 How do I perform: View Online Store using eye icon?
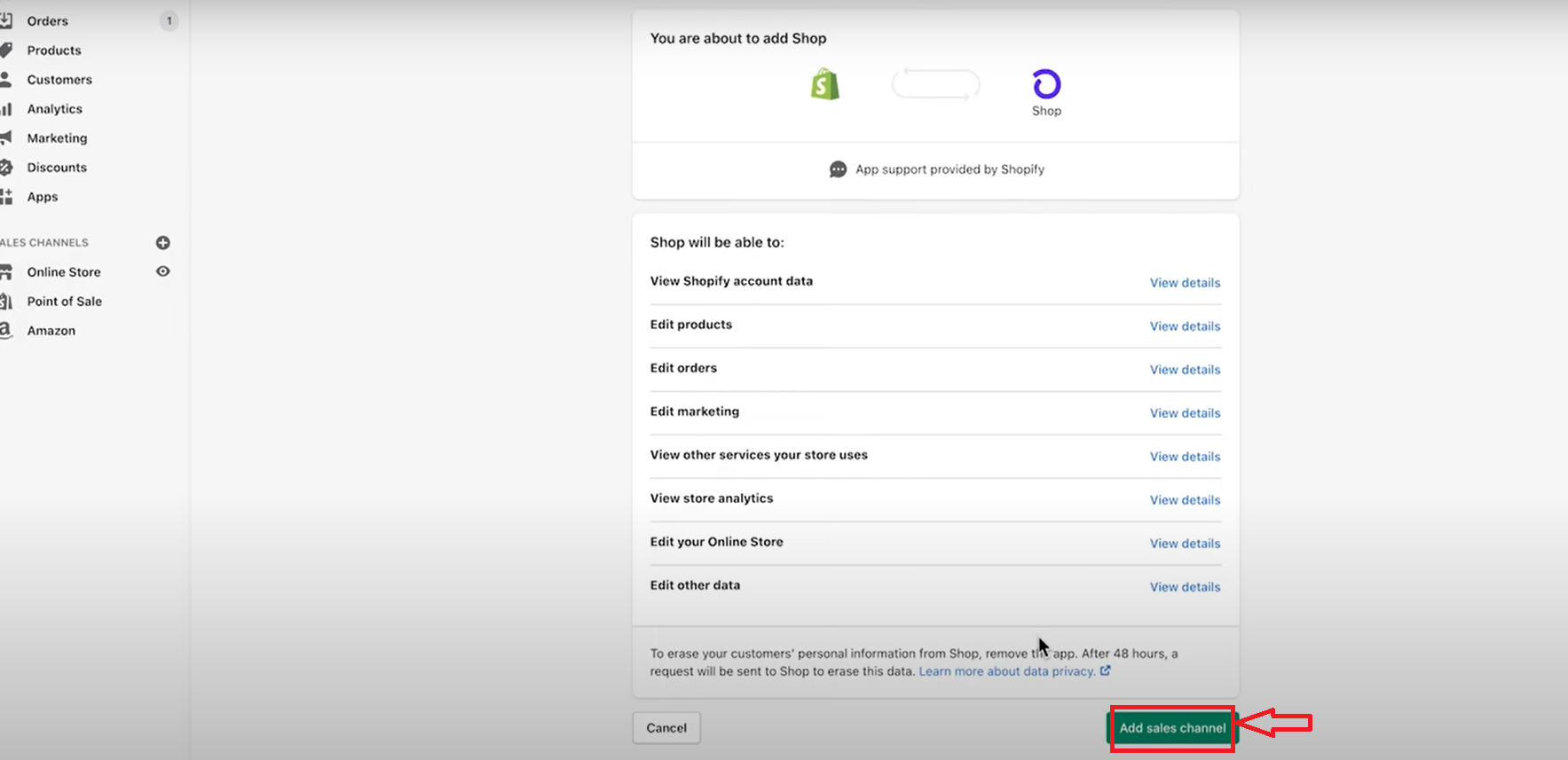(163, 271)
